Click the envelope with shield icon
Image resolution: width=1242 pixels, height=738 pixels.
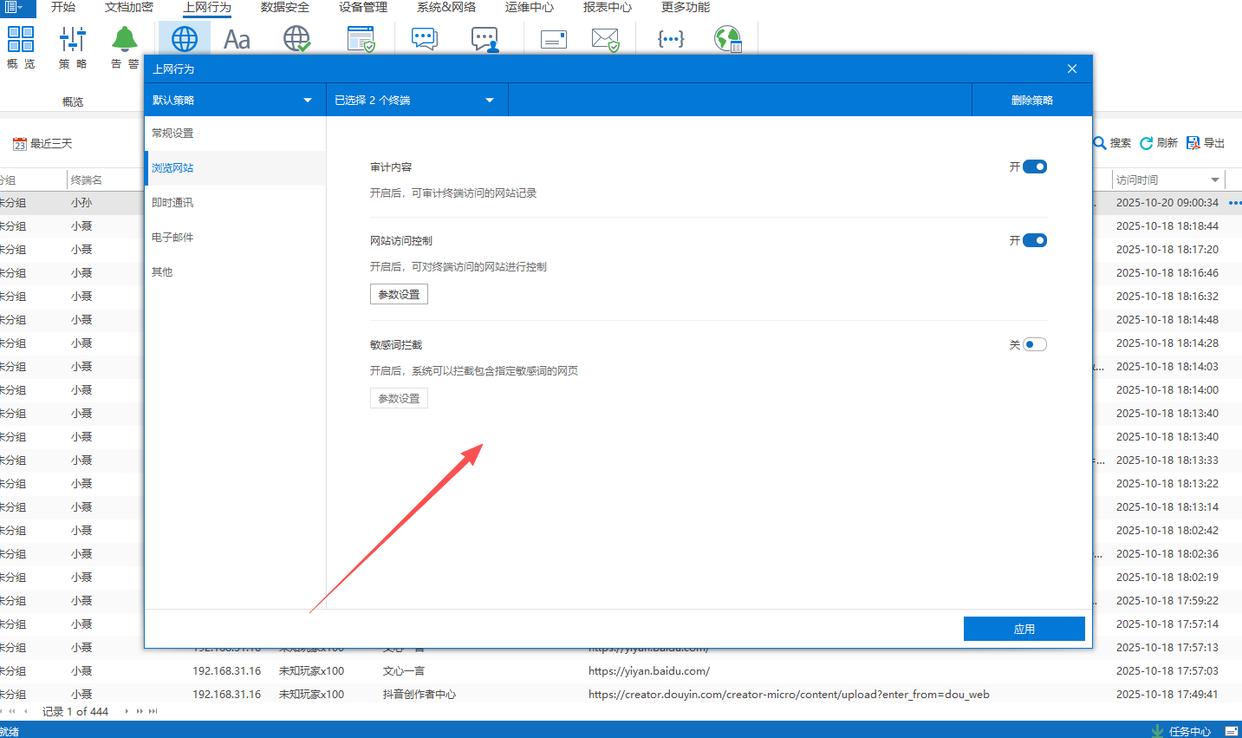click(x=605, y=40)
